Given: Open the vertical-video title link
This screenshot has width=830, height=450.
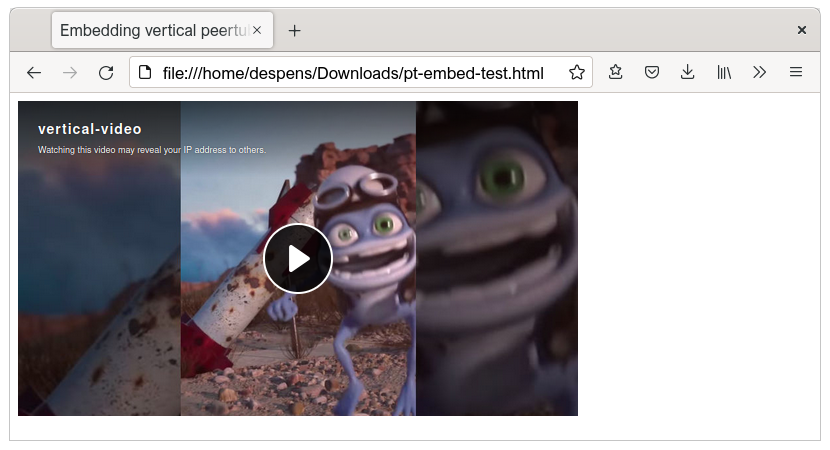Looking at the screenshot, I should point(89,129).
